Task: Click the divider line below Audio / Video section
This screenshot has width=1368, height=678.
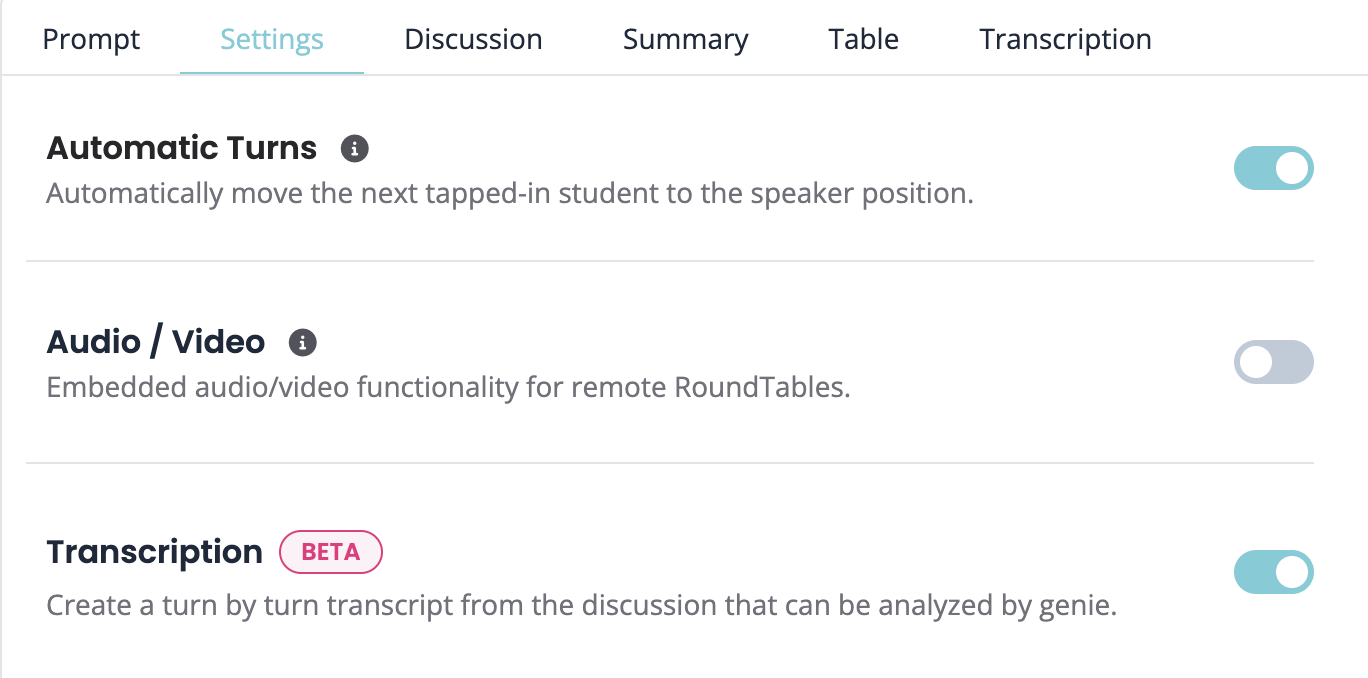Action: pyautogui.click(x=670, y=463)
